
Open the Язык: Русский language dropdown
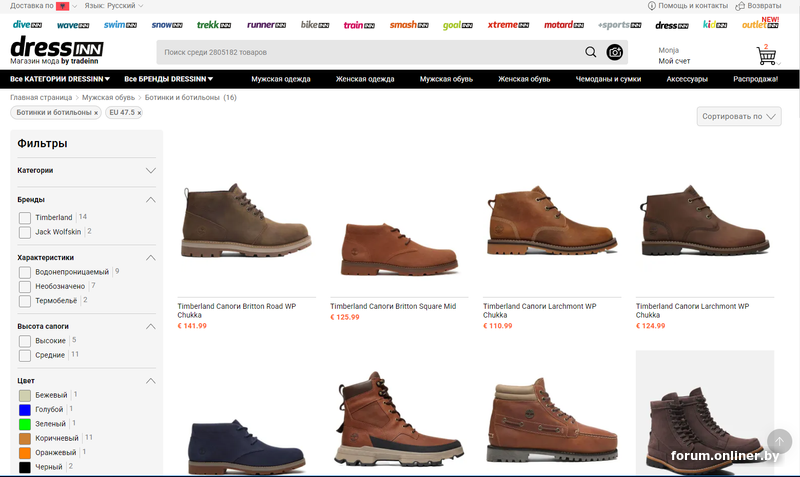pos(114,6)
